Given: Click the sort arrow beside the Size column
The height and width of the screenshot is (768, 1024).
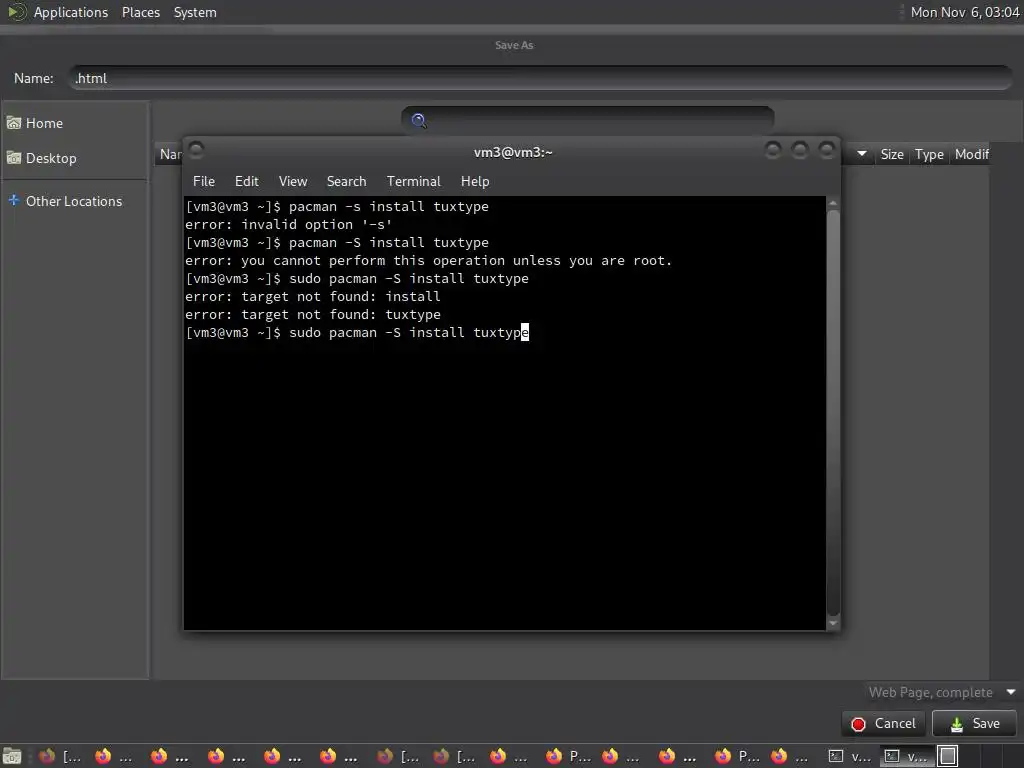Looking at the screenshot, I should click(861, 154).
